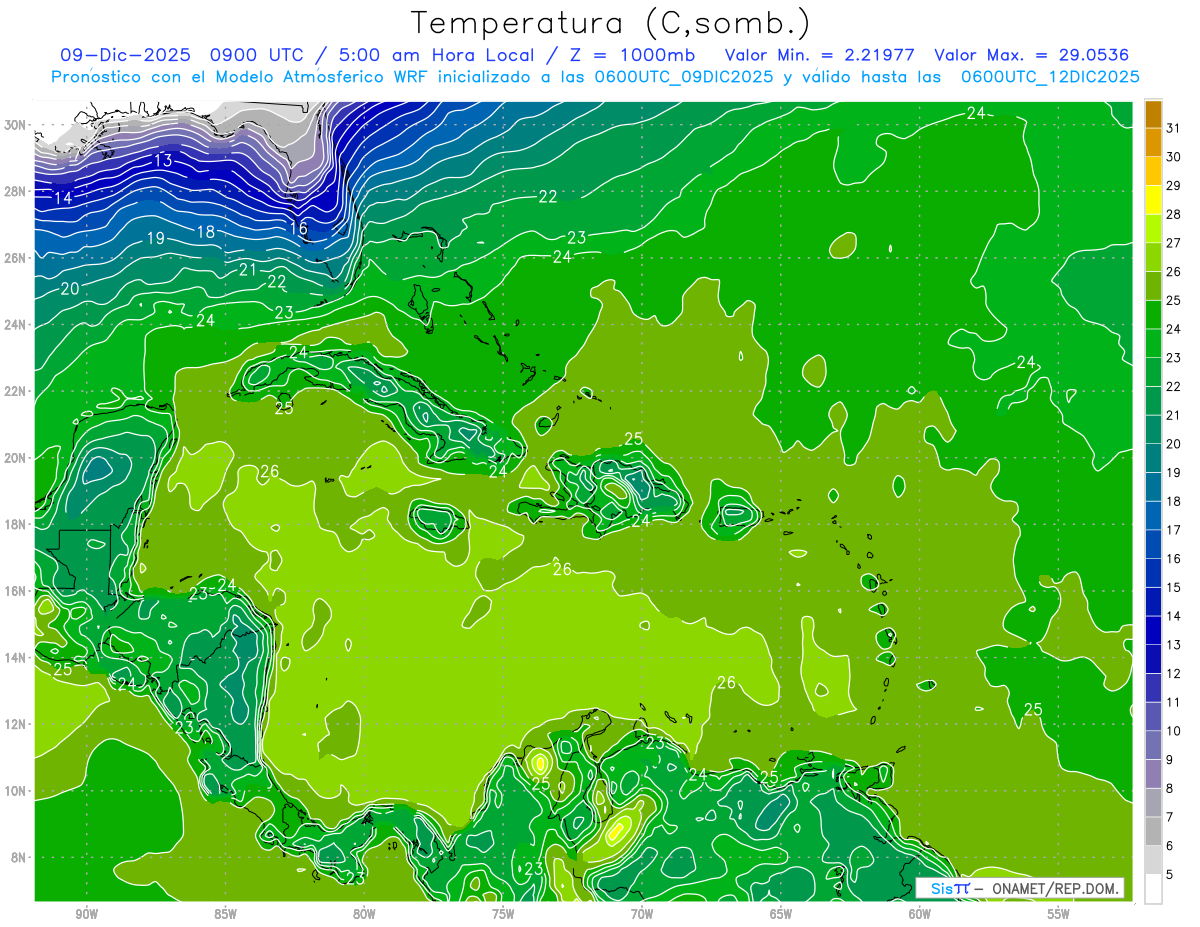1200x927 pixels.
Task: Click the legend value "10"
Action: click(x=1174, y=731)
